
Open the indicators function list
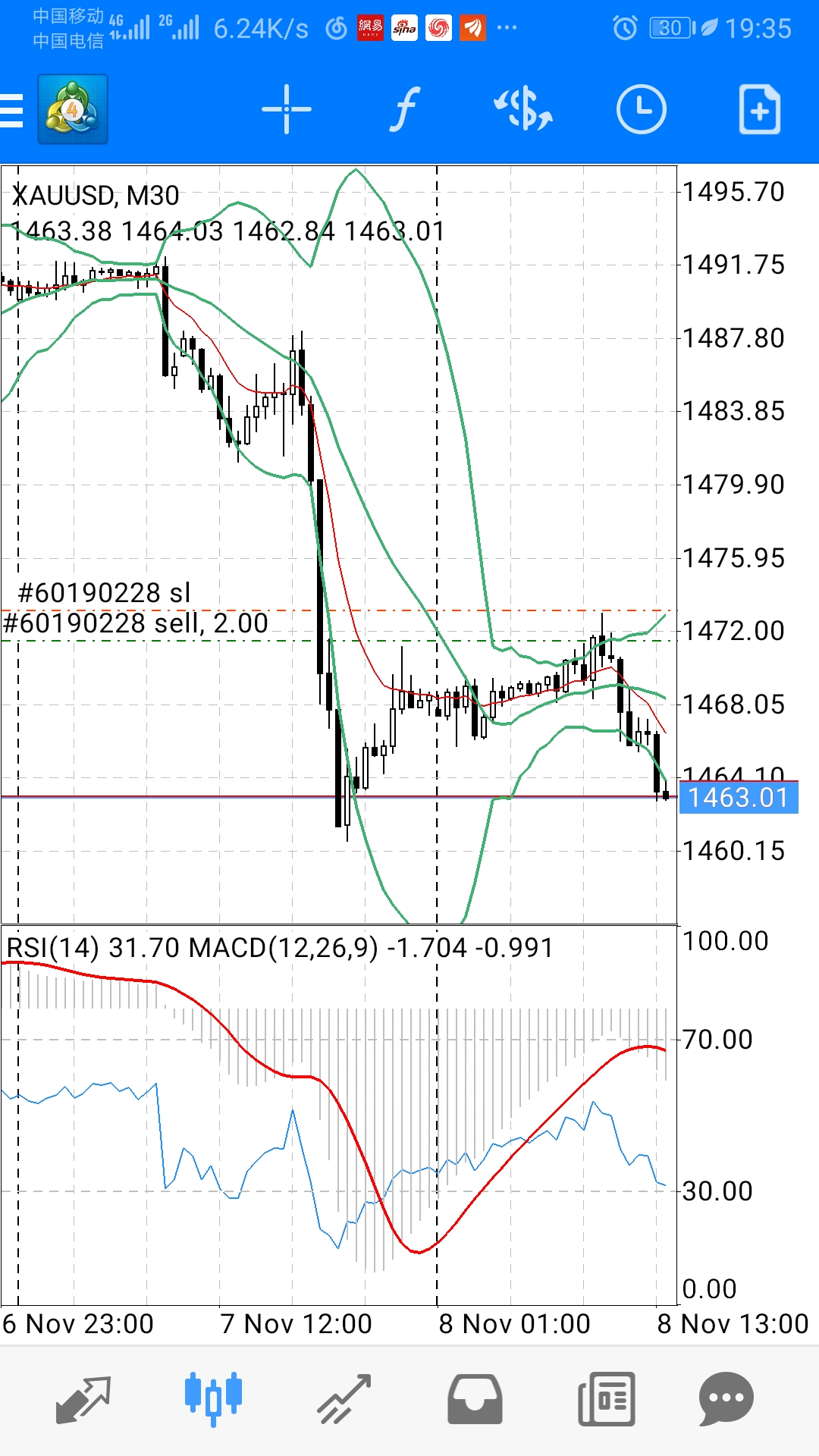(x=406, y=110)
